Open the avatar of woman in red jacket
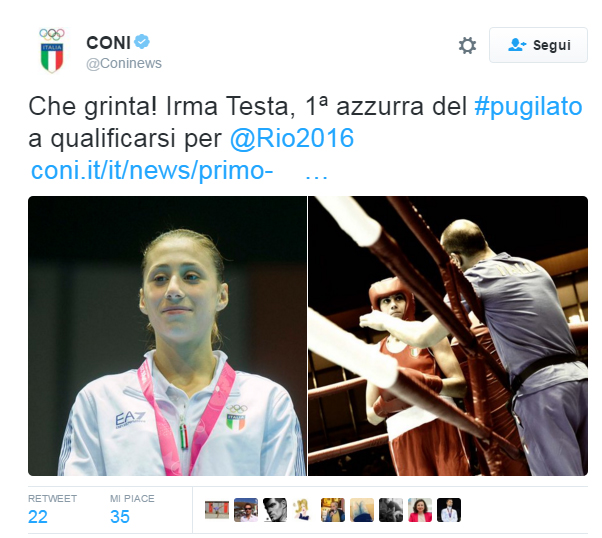The height and width of the screenshot is (538, 602). (420, 510)
